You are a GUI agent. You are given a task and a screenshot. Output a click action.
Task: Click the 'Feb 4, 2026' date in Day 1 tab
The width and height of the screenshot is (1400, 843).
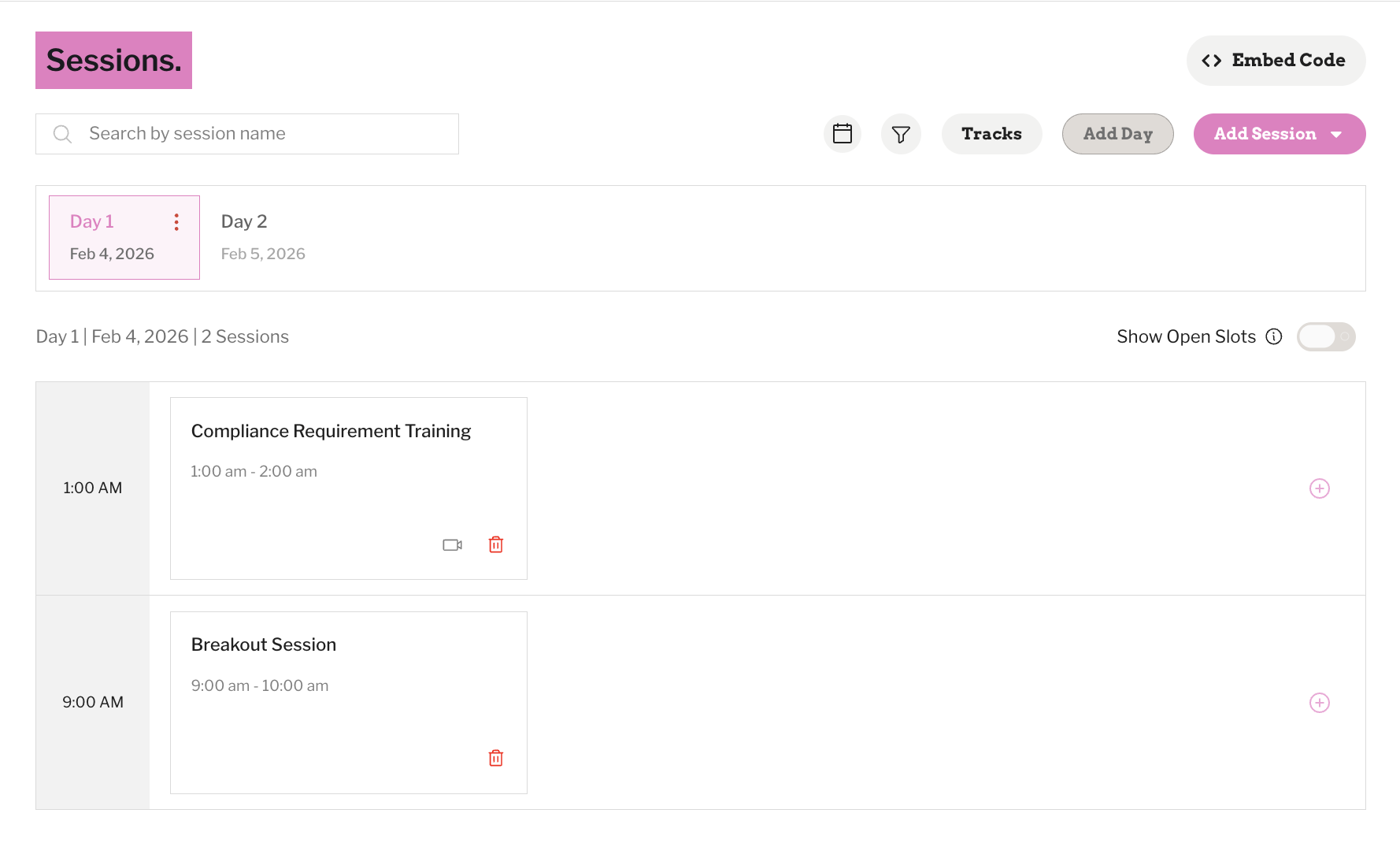tap(112, 254)
